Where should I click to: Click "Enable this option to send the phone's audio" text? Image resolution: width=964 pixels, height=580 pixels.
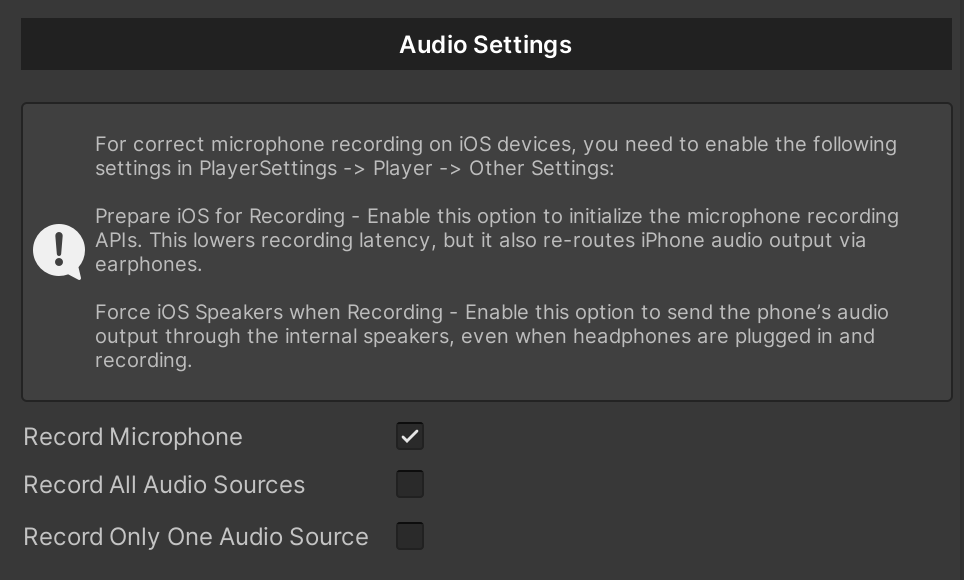676,312
